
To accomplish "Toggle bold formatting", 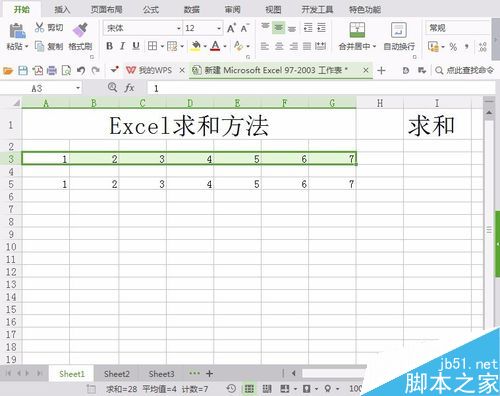I will tap(109, 46).
